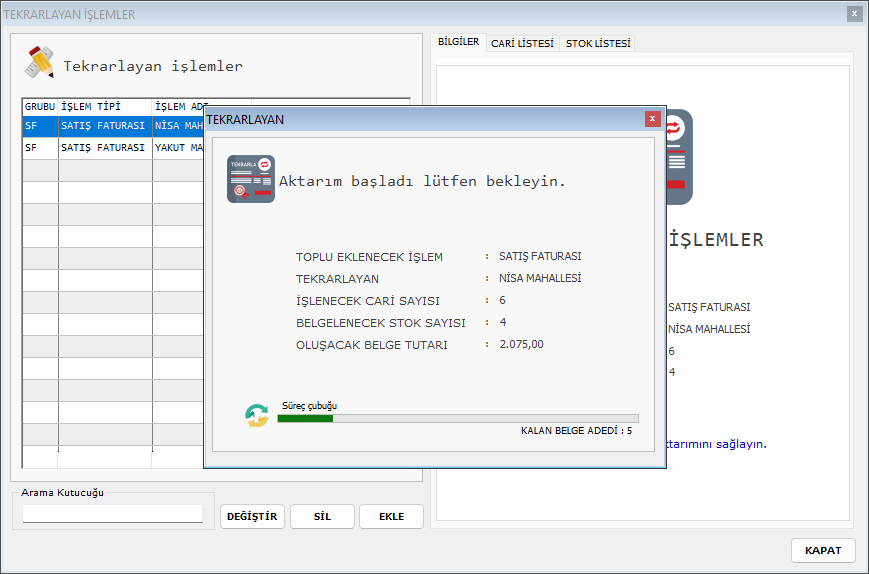
Task: Switch to the BİLGİLER tab
Action: click(x=459, y=43)
